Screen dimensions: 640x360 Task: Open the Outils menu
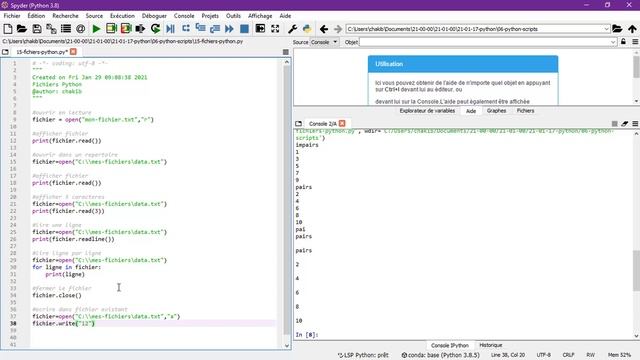pyautogui.click(x=233, y=16)
